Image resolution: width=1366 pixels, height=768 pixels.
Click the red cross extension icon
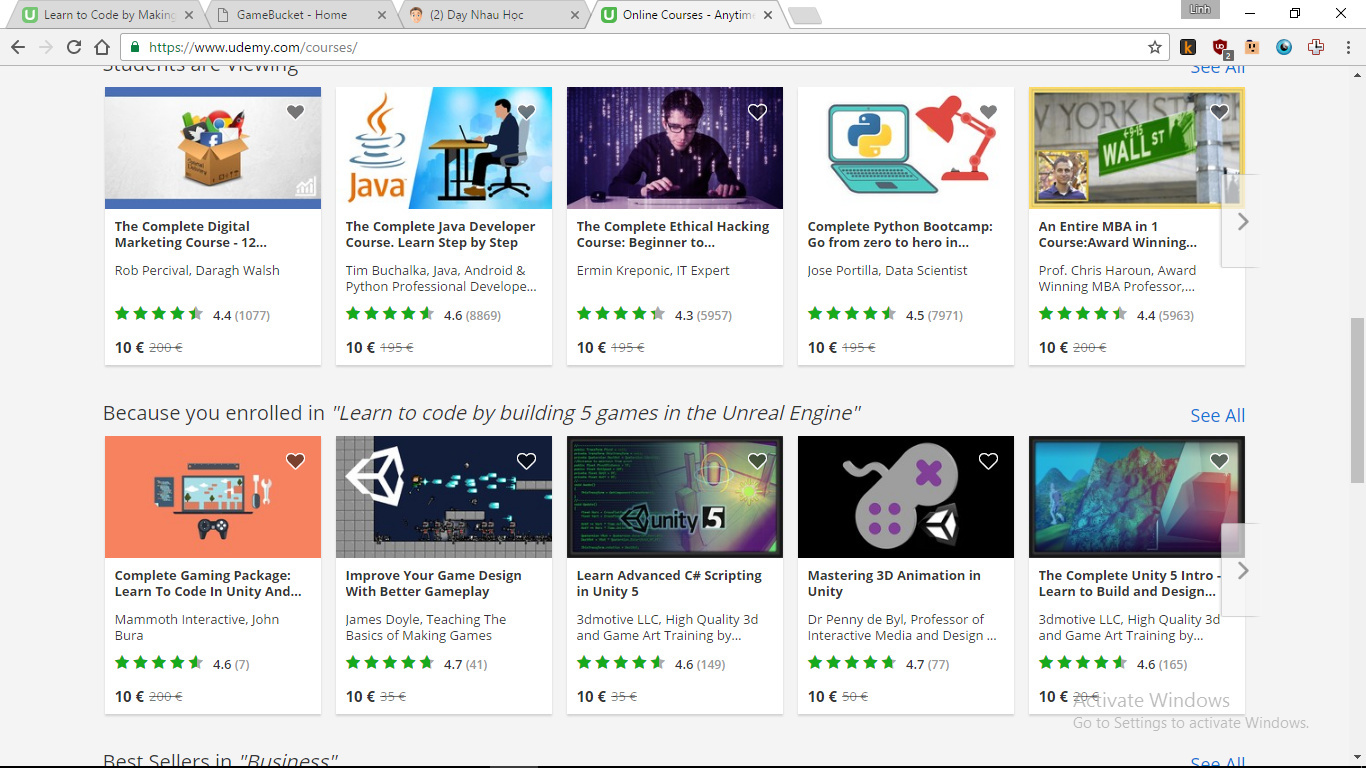pos(1316,47)
